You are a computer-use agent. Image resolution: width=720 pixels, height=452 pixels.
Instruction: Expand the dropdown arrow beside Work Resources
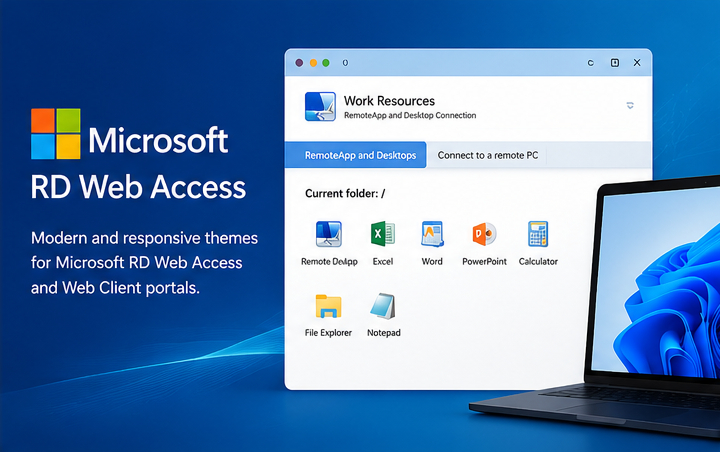pyautogui.click(x=630, y=106)
